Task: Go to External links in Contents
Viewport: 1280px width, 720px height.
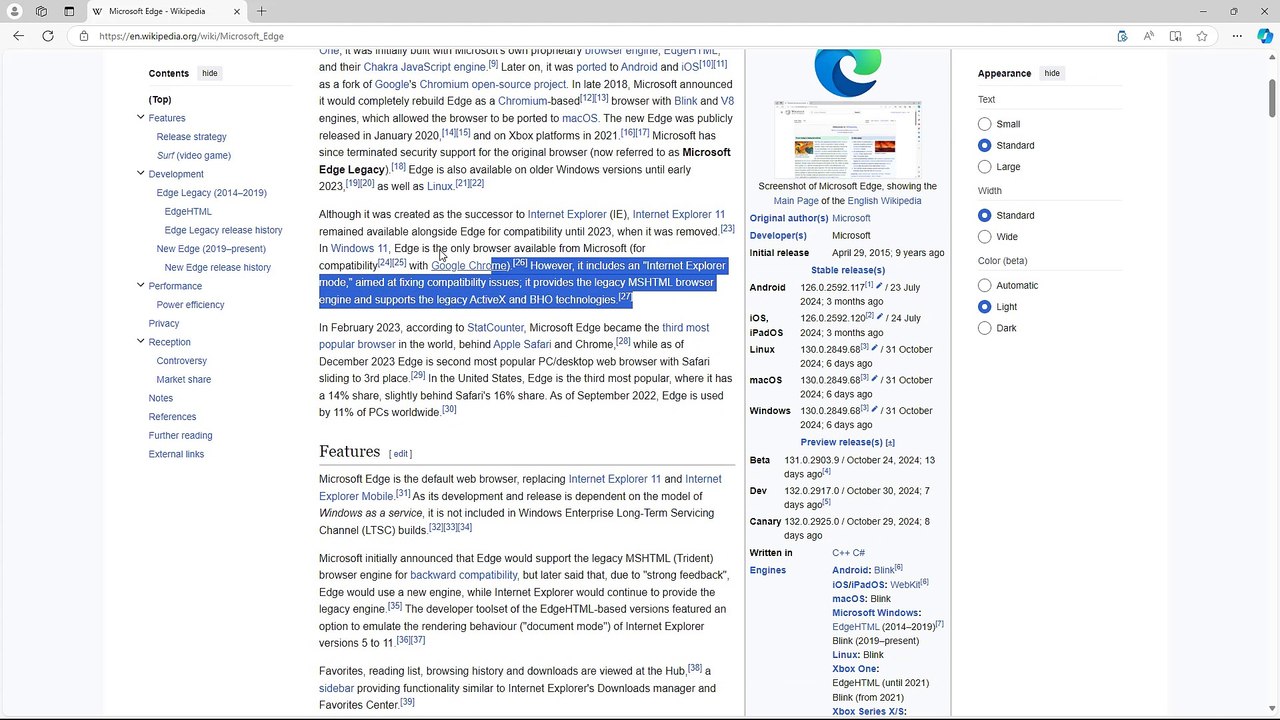Action: pyautogui.click(x=176, y=454)
